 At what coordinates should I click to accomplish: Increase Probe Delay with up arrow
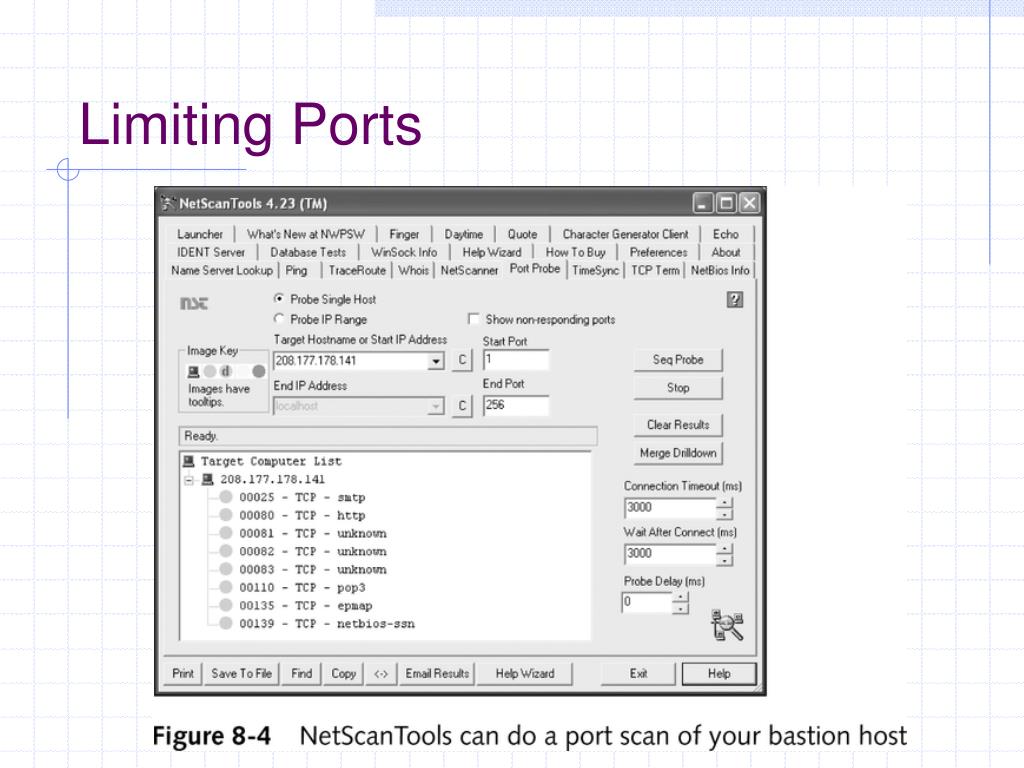tap(680, 598)
